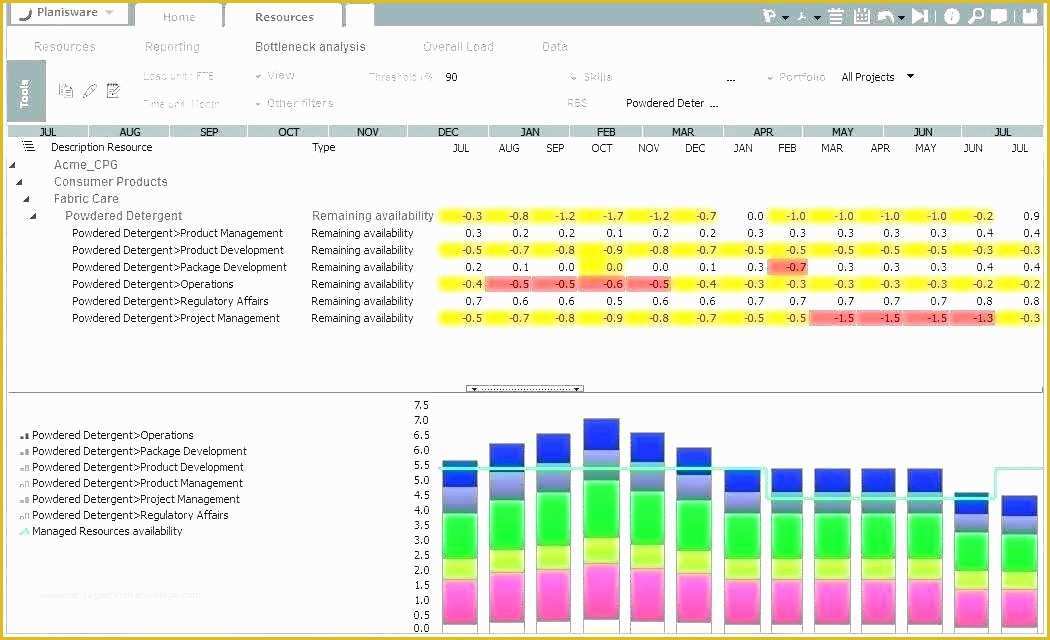Click the Product Management legend entry
The height and width of the screenshot is (640, 1050).
tap(131, 483)
